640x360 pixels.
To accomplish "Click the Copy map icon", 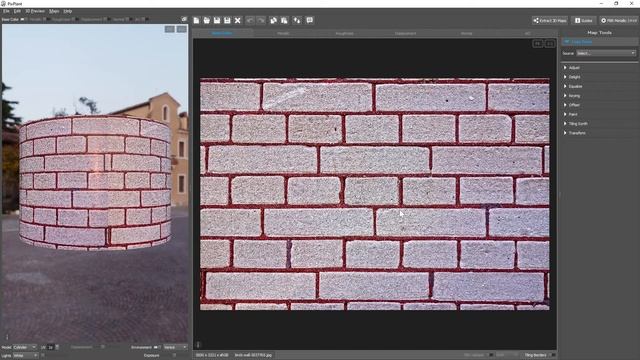I will (x=273, y=20).
